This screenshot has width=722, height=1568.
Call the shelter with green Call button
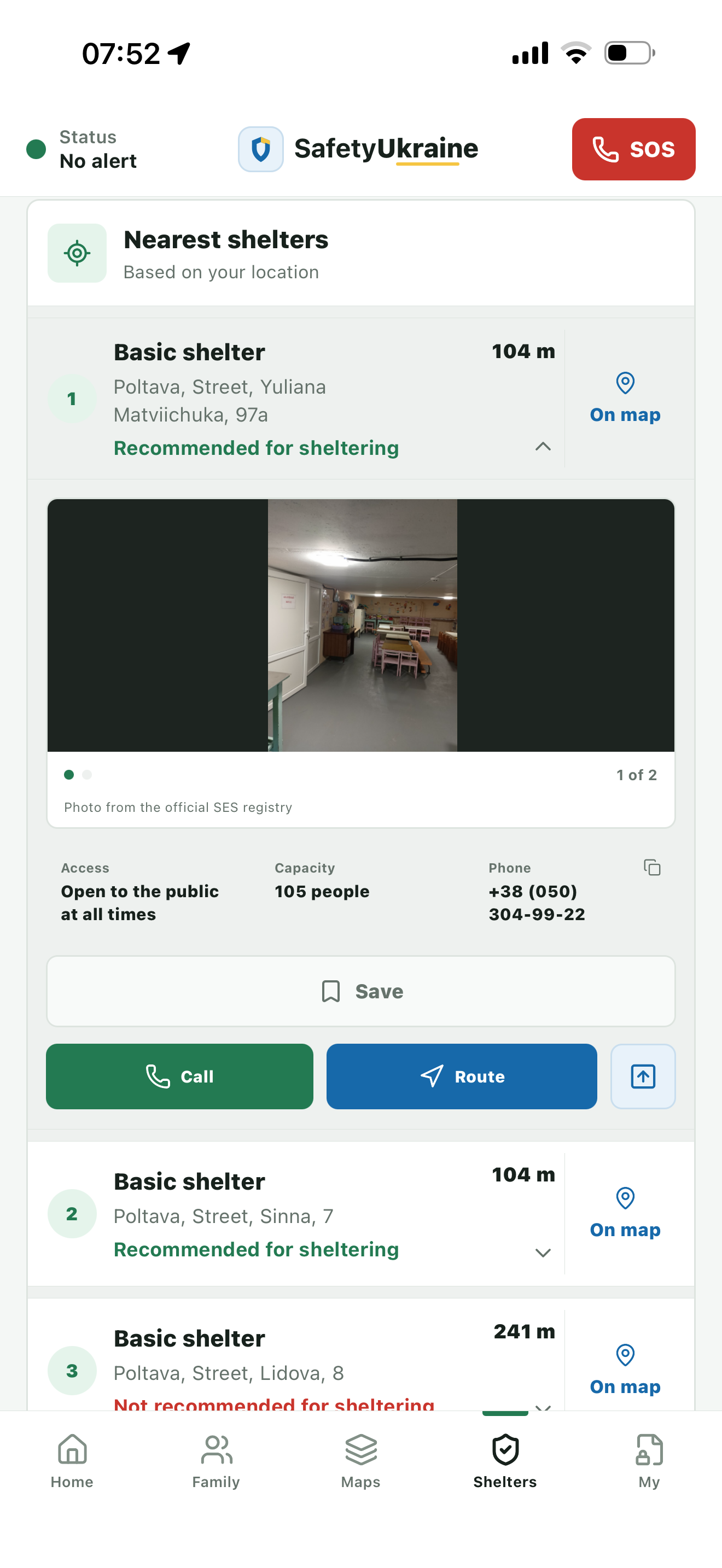point(179,1076)
